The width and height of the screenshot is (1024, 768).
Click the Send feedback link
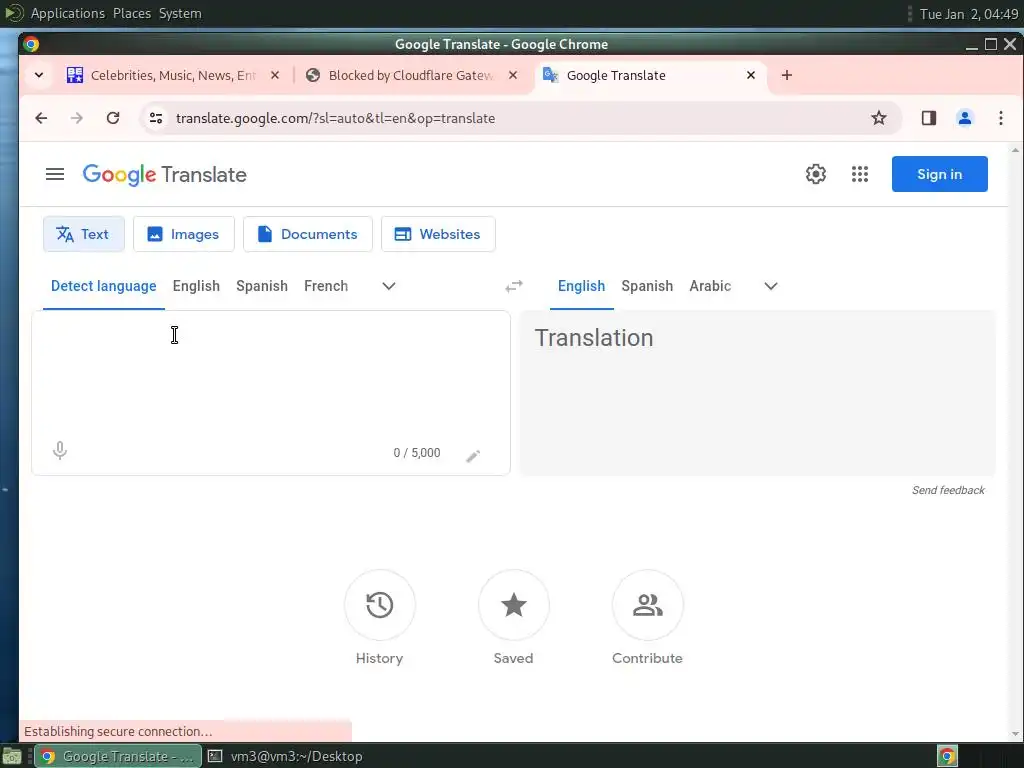pos(948,490)
